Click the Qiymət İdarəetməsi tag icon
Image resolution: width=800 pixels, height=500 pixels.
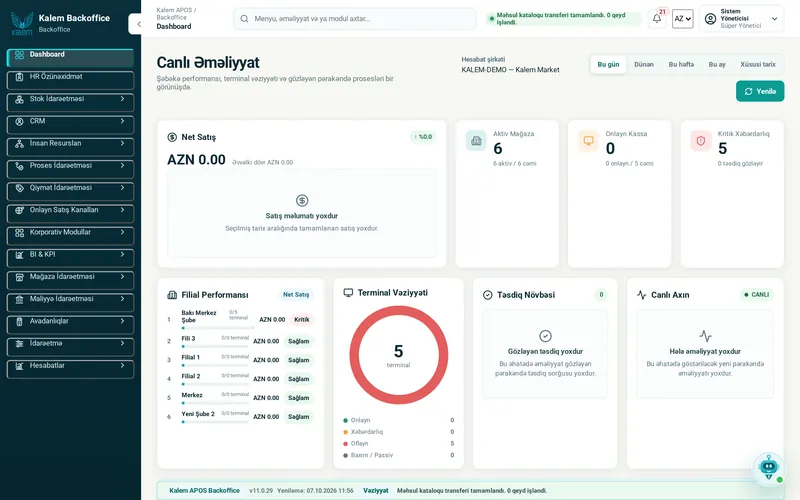[19, 188]
